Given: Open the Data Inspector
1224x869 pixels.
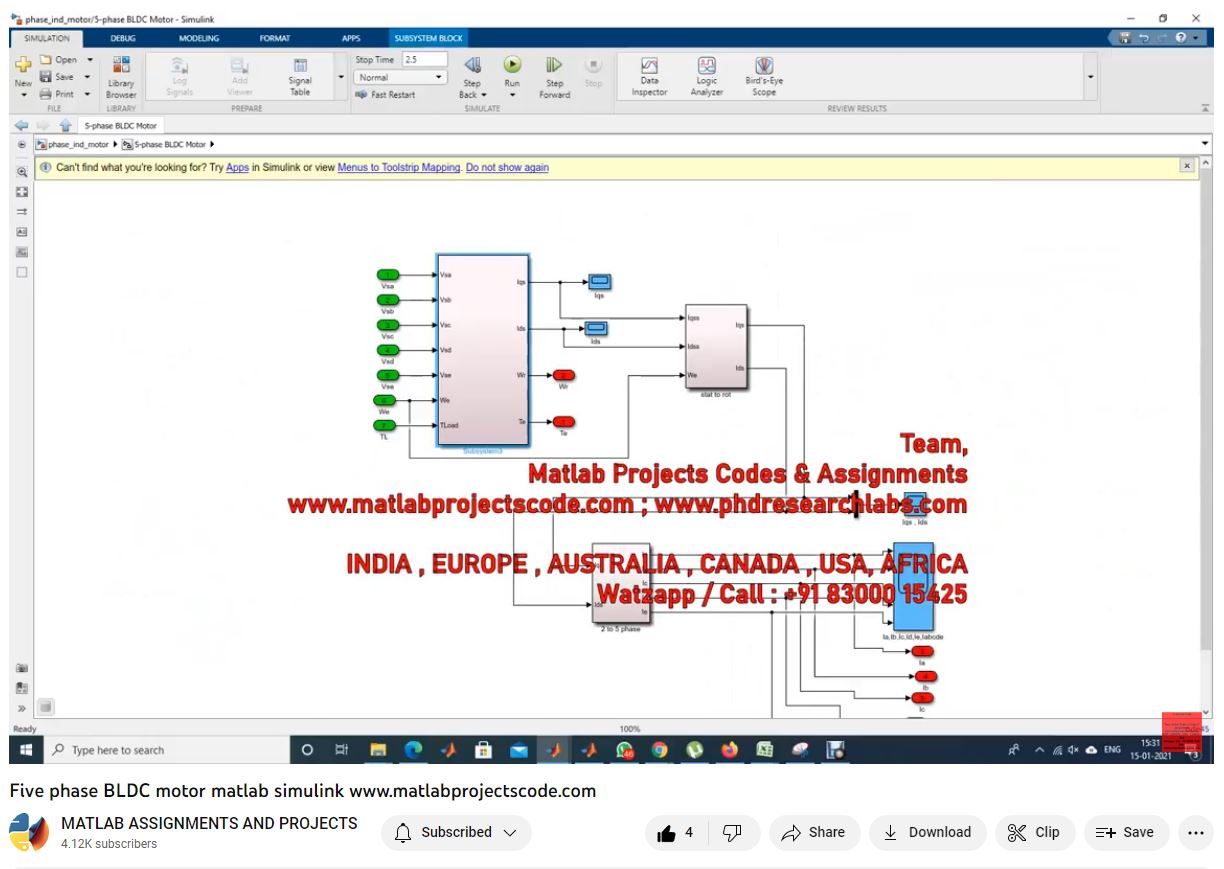Looking at the screenshot, I should pos(649,76).
